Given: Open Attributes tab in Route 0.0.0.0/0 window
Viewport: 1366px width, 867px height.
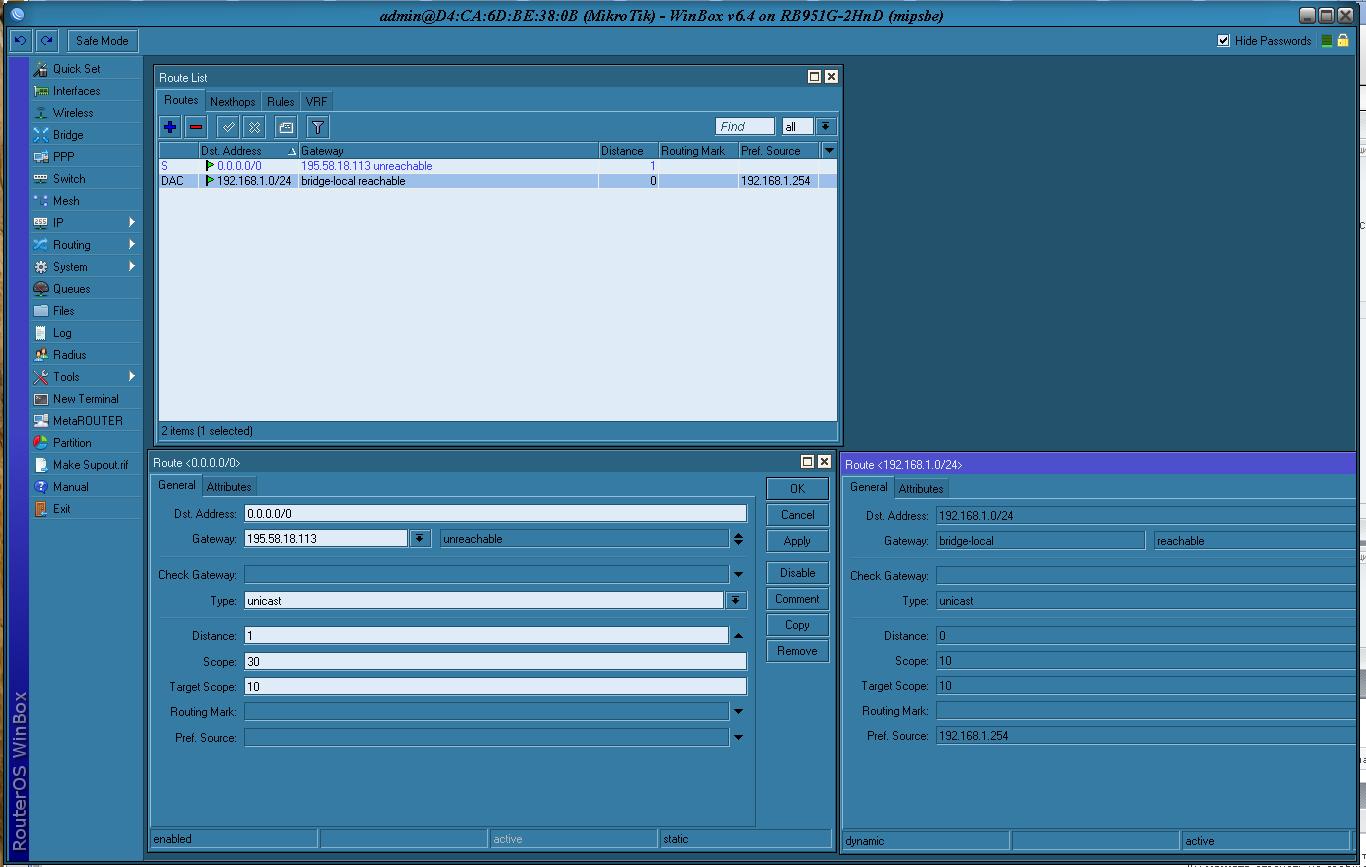Looking at the screenshot, I should [x=229, y=487].
